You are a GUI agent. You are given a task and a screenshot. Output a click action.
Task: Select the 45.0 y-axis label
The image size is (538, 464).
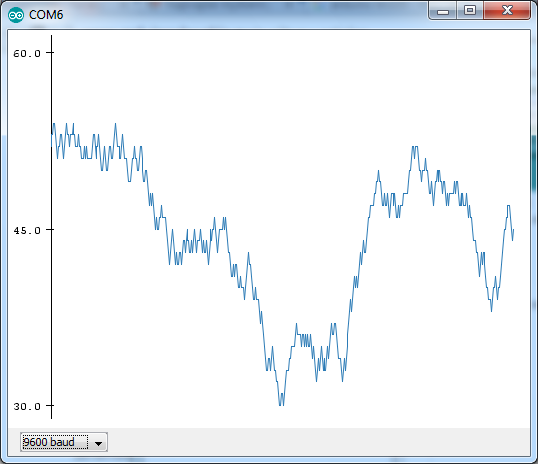click(x=27, y=230)
